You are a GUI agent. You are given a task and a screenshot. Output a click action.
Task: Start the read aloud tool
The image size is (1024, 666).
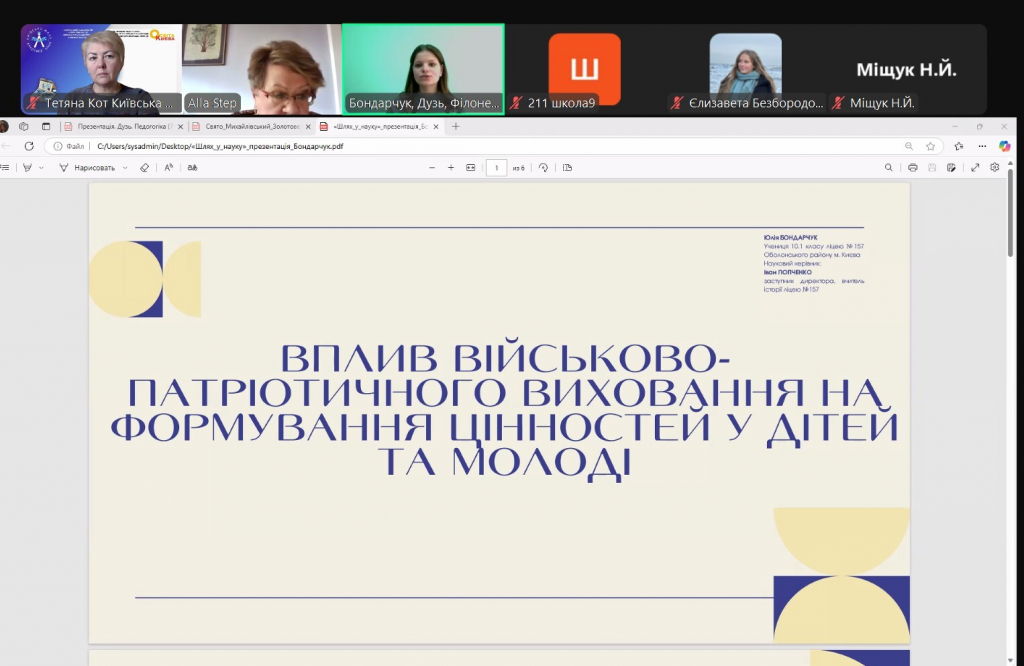pyautogui.click(x=168, y=168)
